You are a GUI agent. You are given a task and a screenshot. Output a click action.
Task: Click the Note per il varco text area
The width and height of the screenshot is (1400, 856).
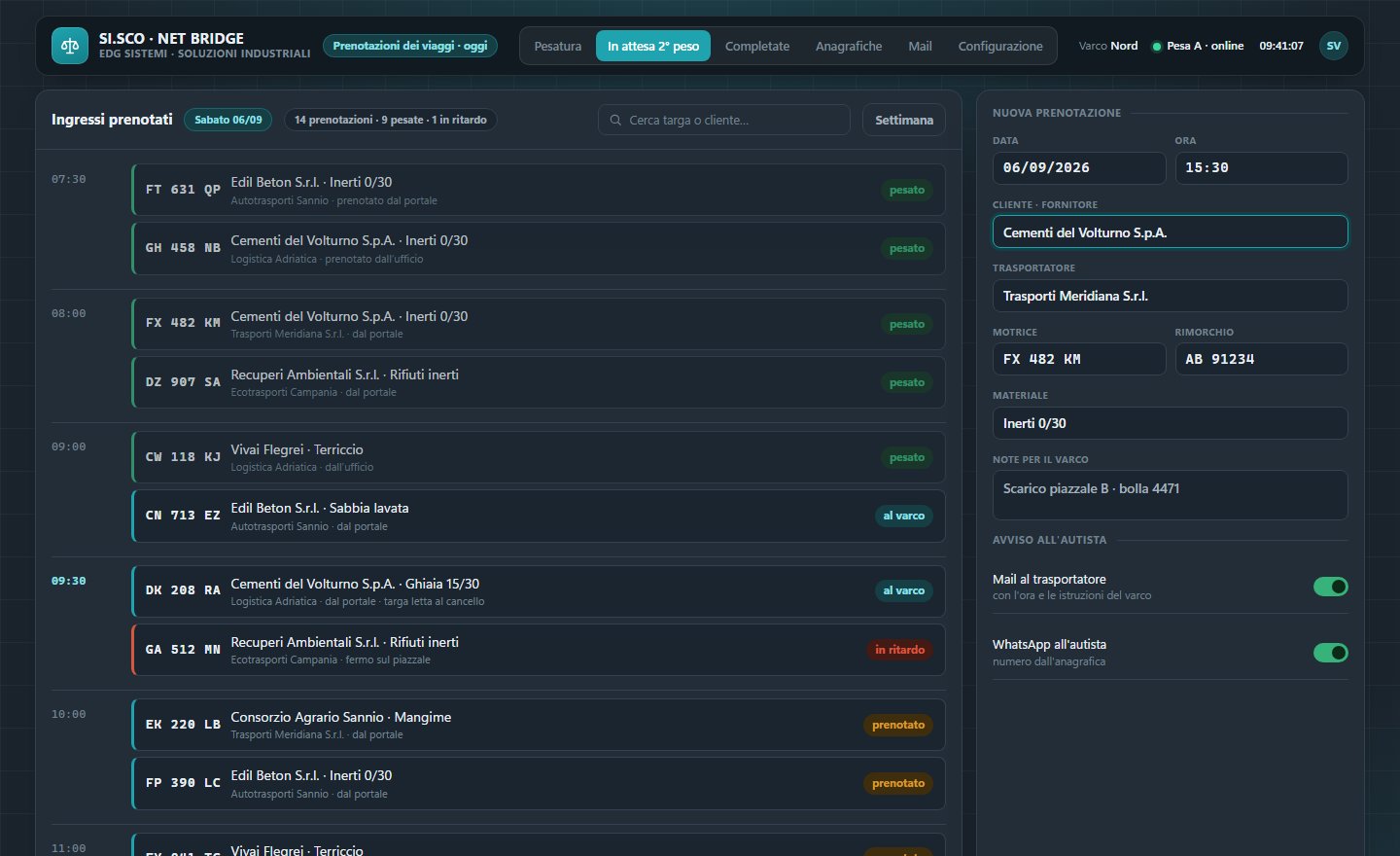[1171, 495]
